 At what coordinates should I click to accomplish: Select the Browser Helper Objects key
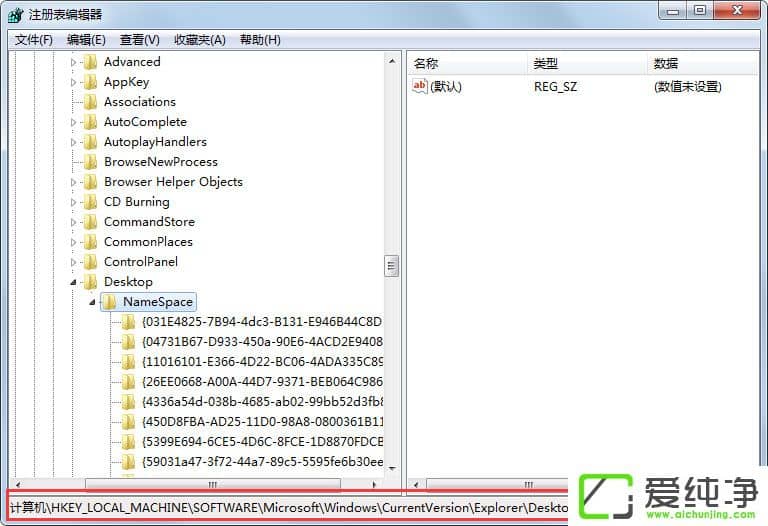173,182
